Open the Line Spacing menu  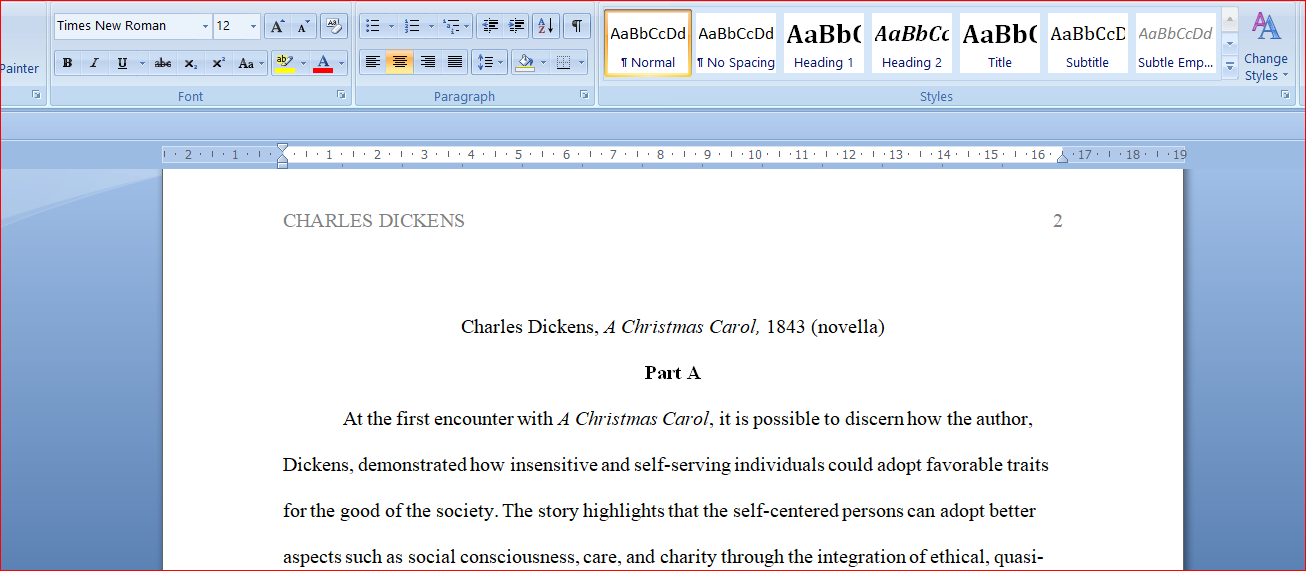489,63
